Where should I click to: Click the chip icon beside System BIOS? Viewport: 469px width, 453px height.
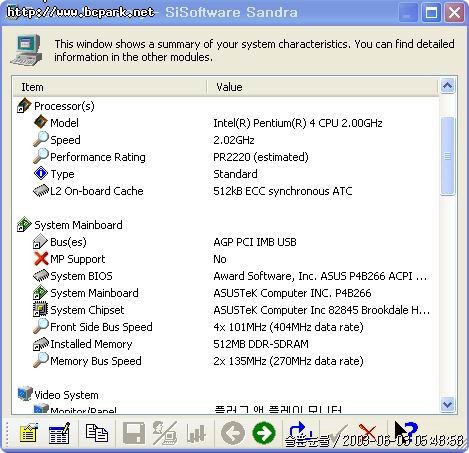coord(41,276)
